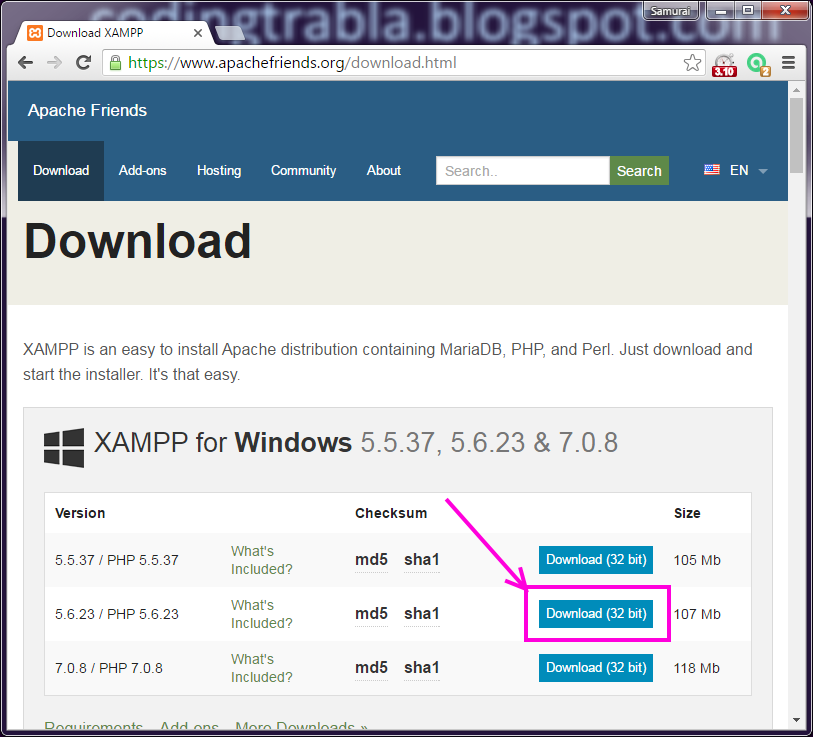Click the 105 Mb size value
This screenshot has height=737, width=813.
pyautogui.click(x=697, y=561)
